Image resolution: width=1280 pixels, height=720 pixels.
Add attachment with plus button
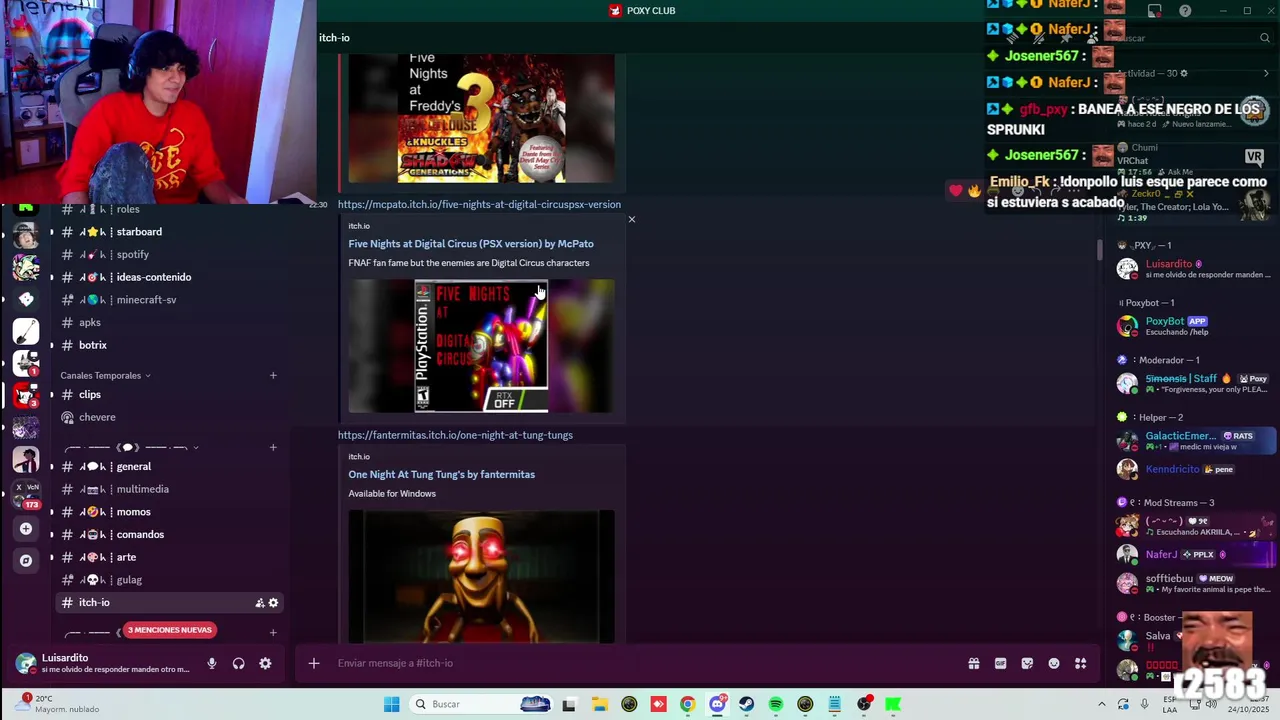(313, 663)
